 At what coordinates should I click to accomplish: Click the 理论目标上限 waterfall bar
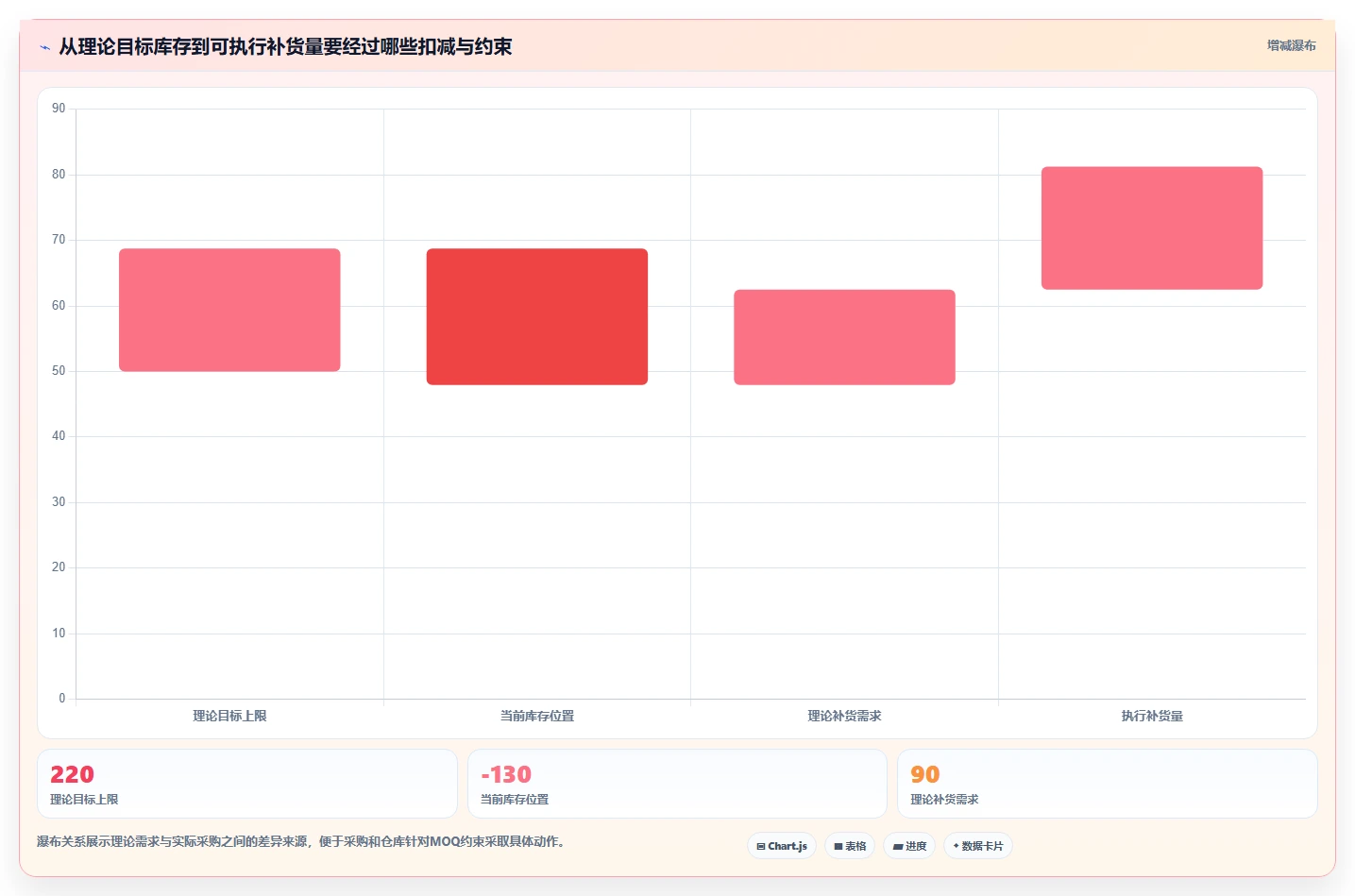coord(229,310)
